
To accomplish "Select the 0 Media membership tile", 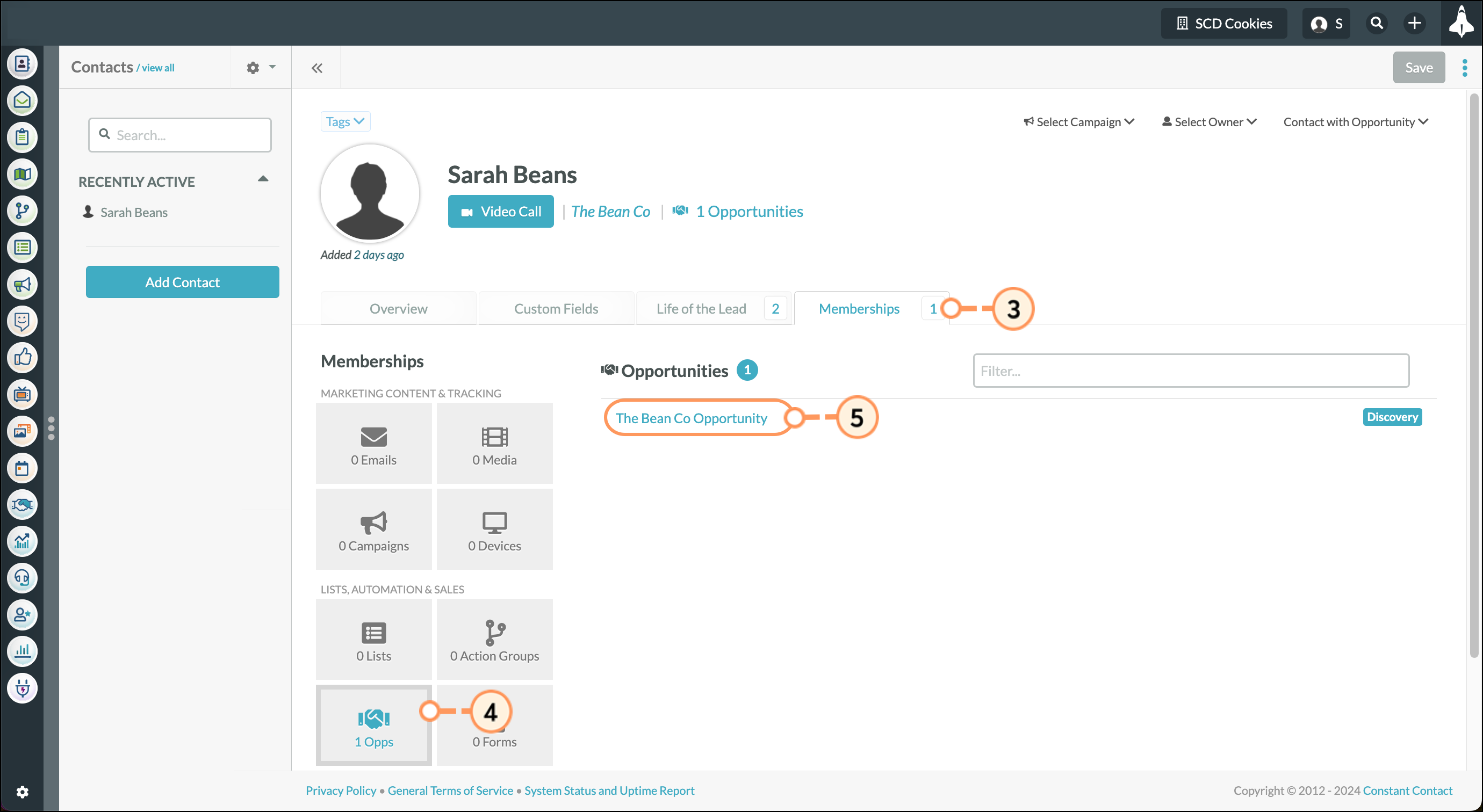I will 494,443.
